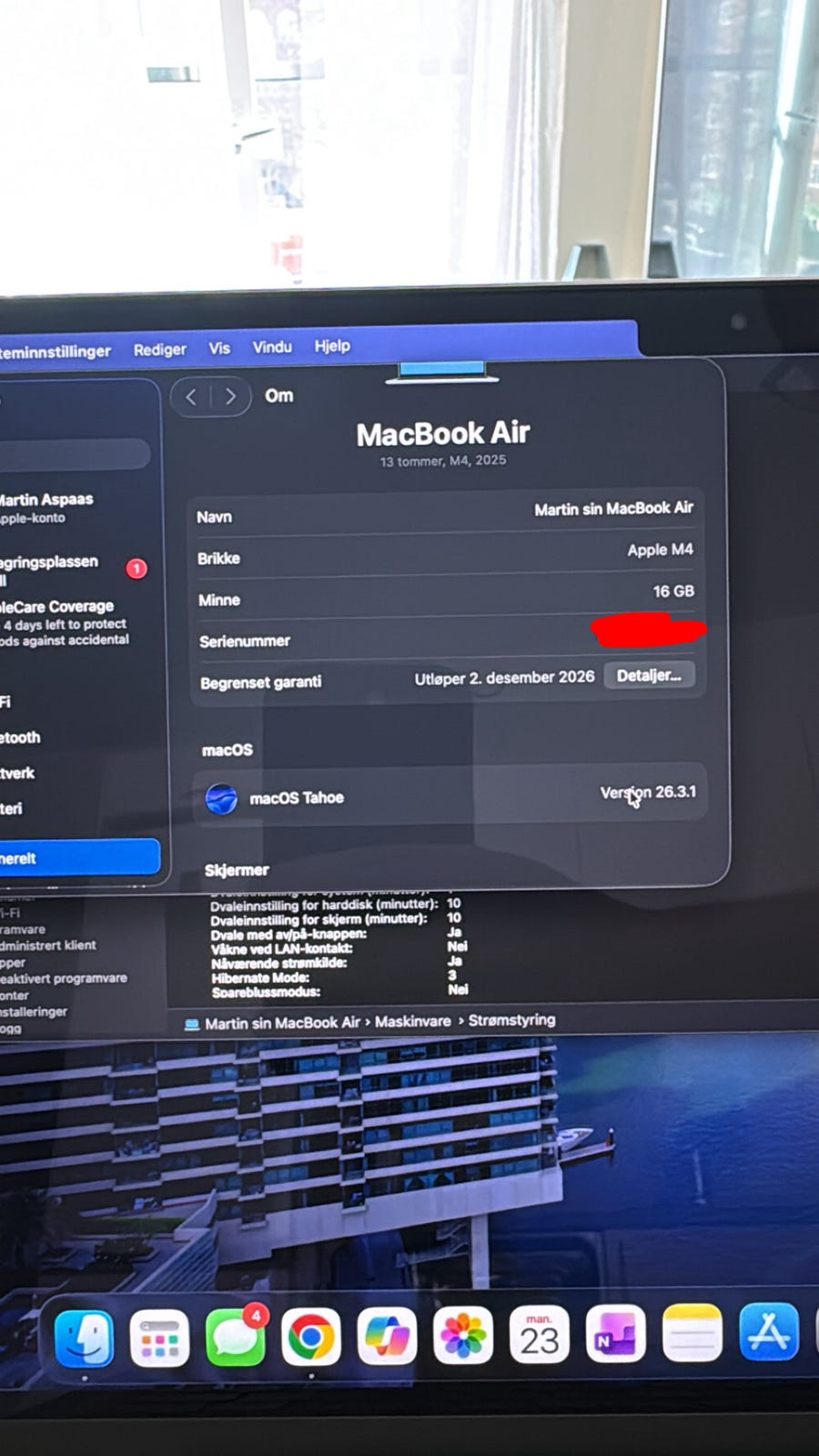Open the Lagringsplassen full notification

point(73,571)
